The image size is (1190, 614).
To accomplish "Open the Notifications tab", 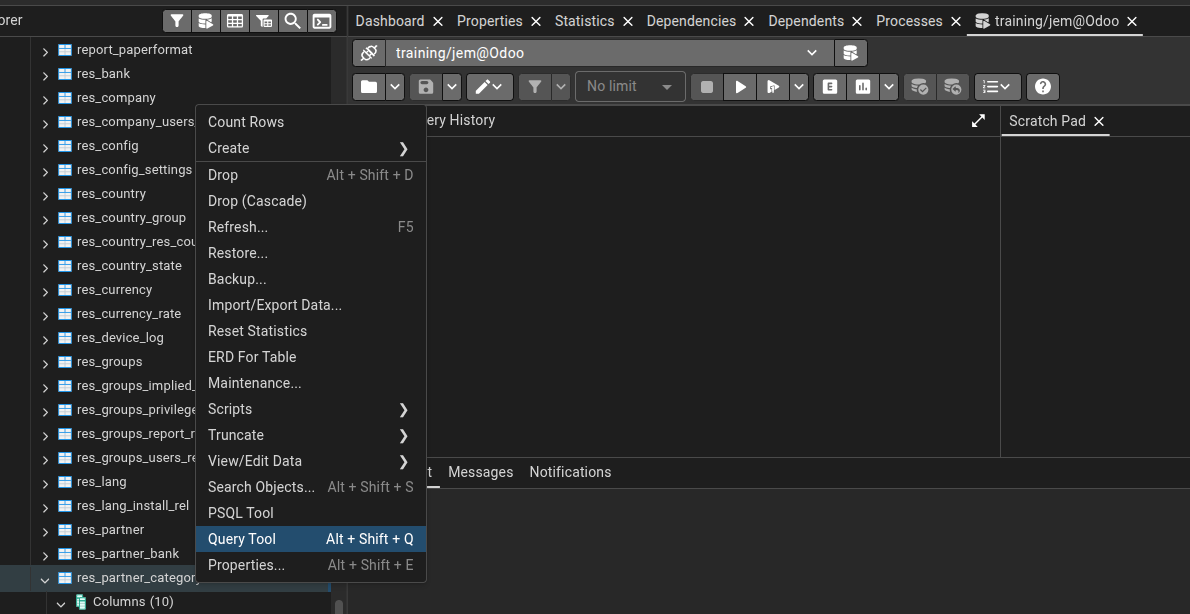I will point(570,472).
